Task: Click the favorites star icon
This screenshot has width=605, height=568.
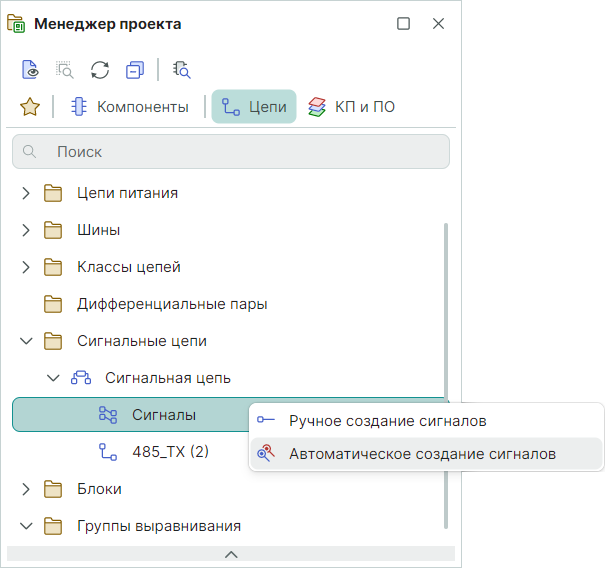Action: [x=30, y=107]
